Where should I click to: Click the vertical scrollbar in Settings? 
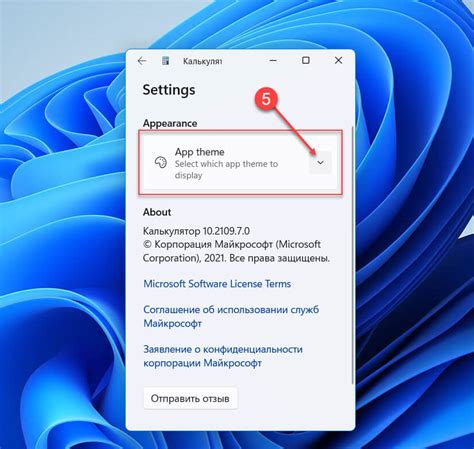point(353,255)
